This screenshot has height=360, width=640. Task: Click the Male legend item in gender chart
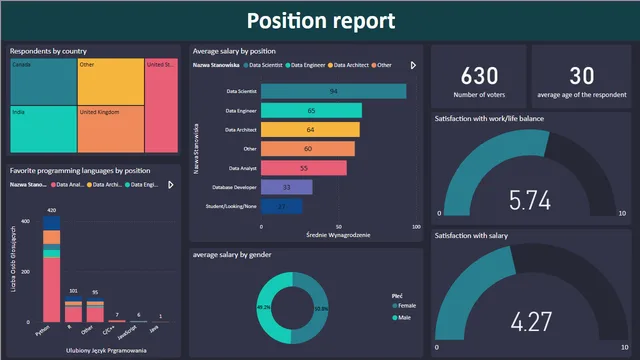(401, 318)
